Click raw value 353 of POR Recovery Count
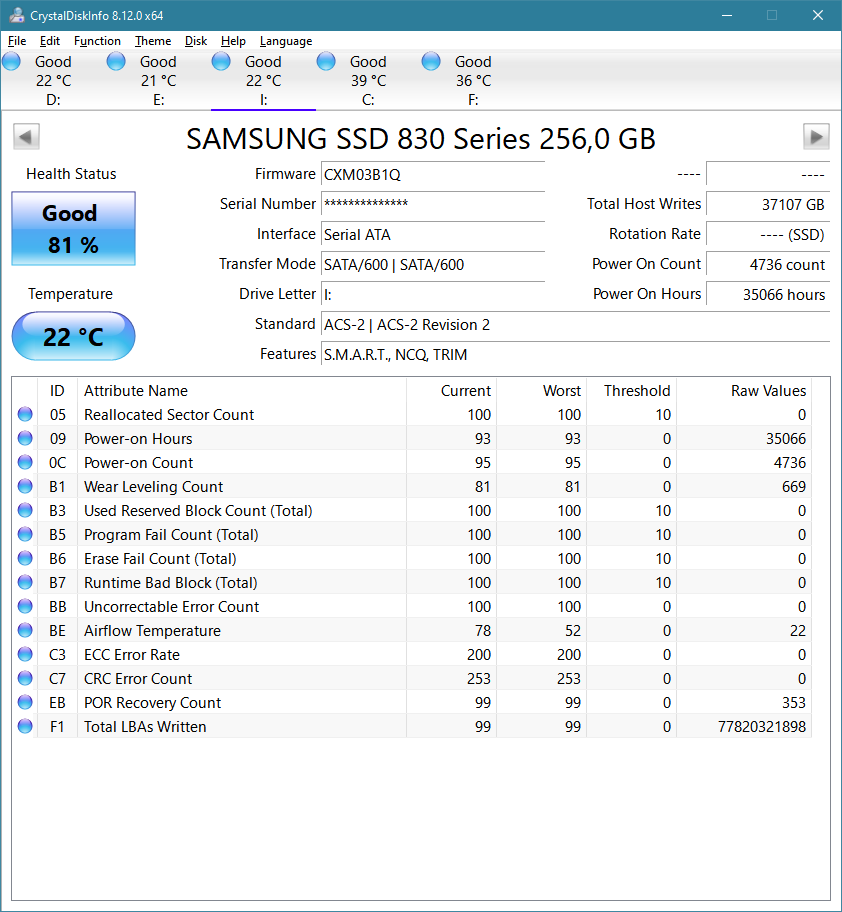 pyautogui.click(x=794, y=702)
